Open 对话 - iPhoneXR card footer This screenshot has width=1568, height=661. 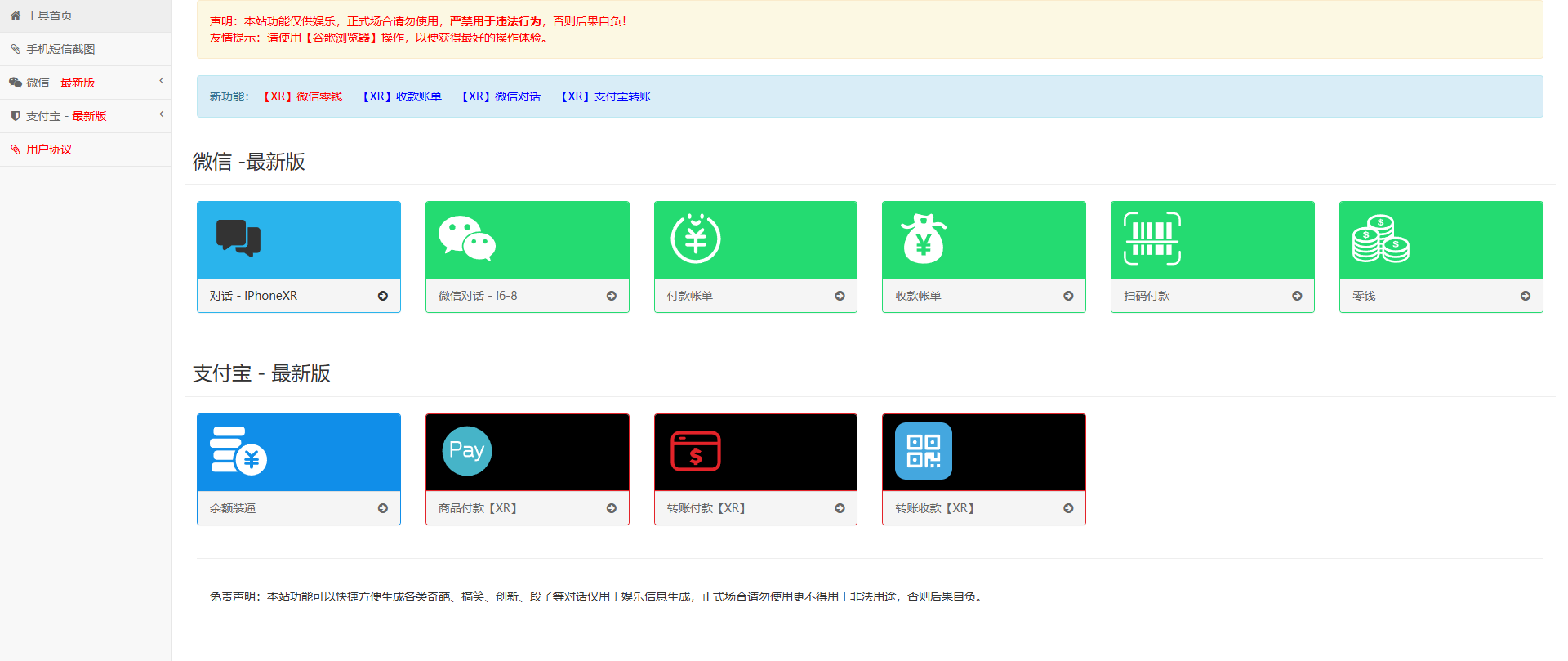coord(299,296)
